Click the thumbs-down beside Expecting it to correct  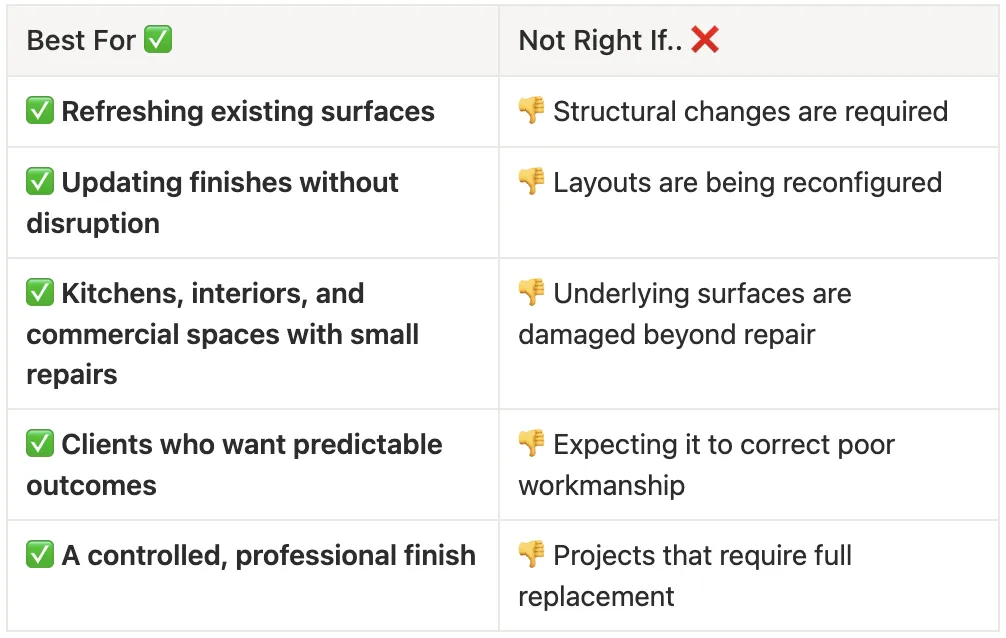[x=531, y=444]
